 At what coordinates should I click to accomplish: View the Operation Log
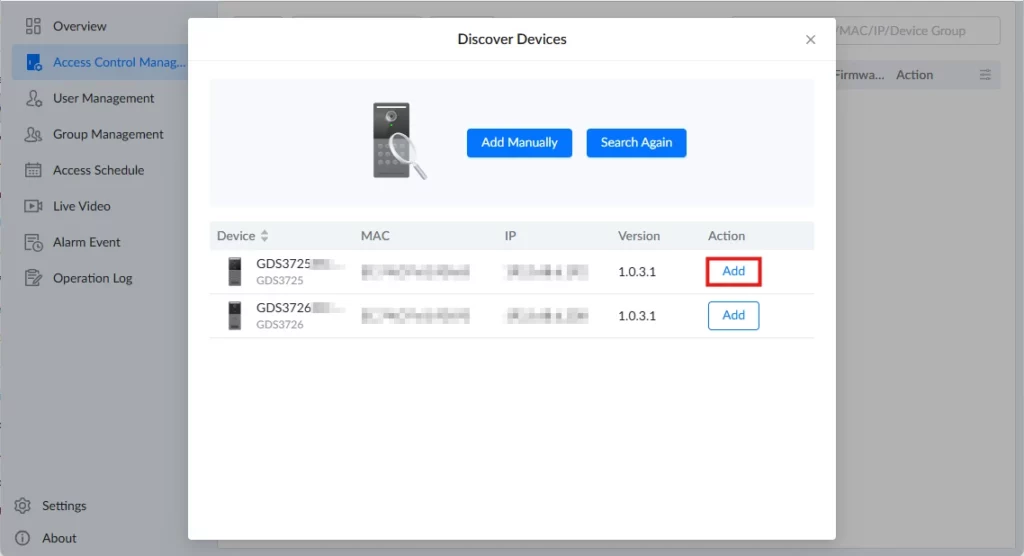(x=92, y=278)
